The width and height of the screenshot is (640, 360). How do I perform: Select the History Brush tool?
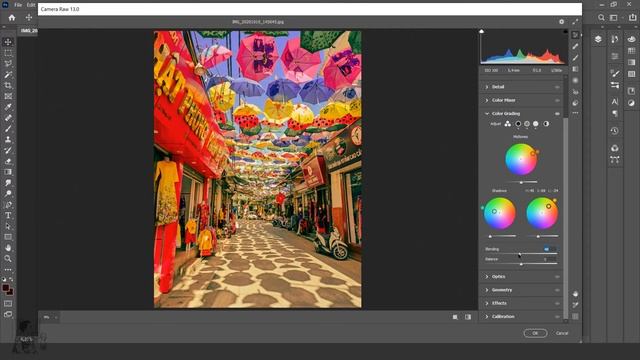coord(8,150)
